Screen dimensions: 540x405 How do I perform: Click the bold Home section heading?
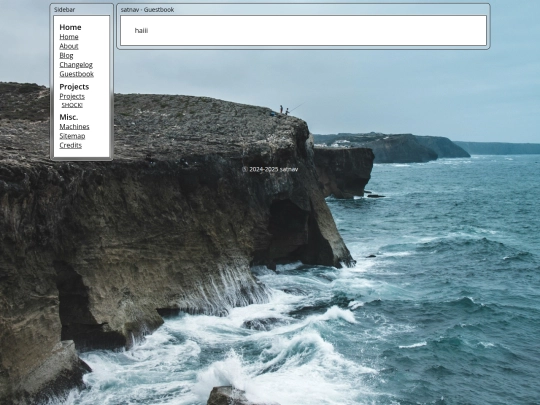point(70,27)
